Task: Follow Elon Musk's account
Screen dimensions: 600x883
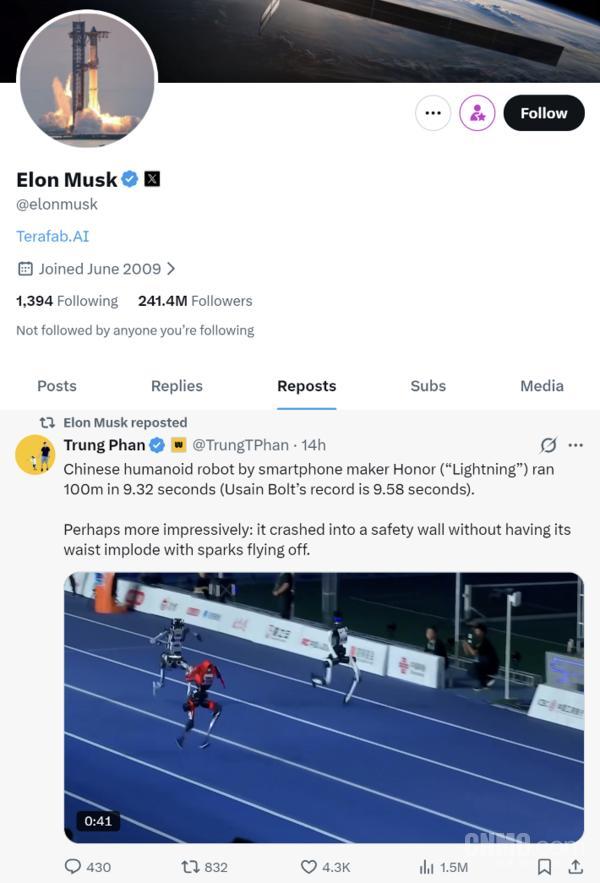Action: pyautogui.click(x=544, y=113)
